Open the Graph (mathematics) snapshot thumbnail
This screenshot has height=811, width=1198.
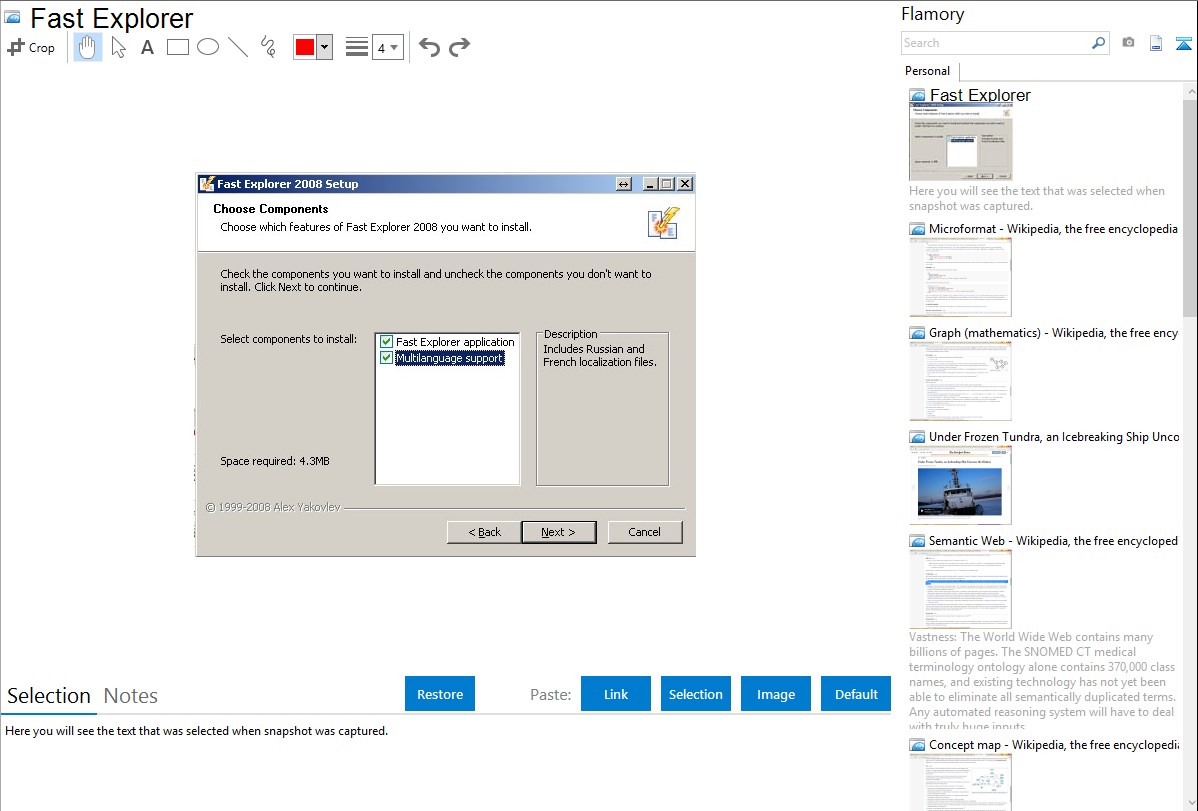tap(961, 381)
